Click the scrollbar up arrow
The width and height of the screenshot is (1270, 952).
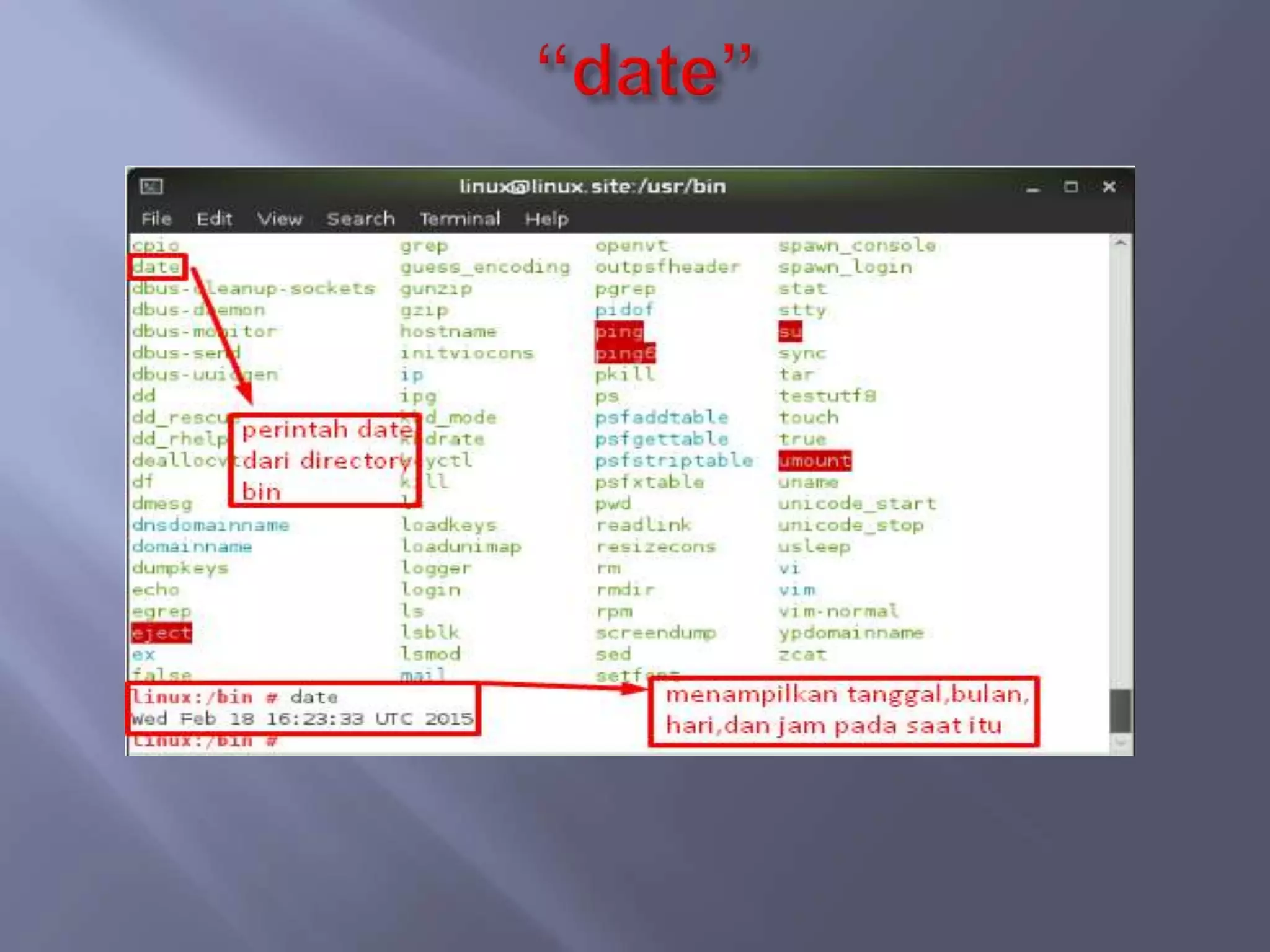pos(1120,244)
